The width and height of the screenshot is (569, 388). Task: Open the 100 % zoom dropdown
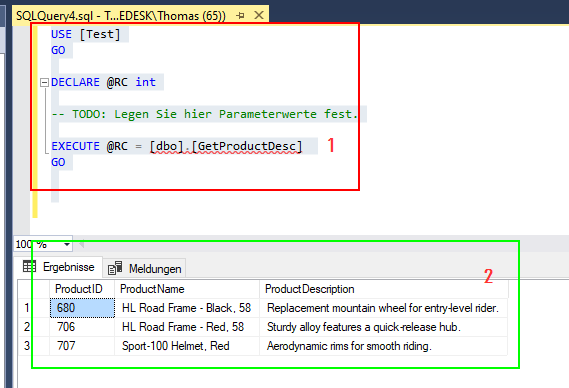[67, 244]
